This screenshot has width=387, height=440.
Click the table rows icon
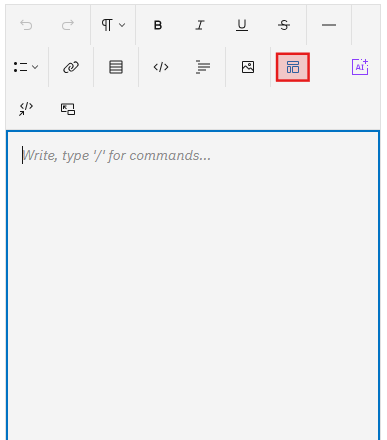click(x=116, y=67)
